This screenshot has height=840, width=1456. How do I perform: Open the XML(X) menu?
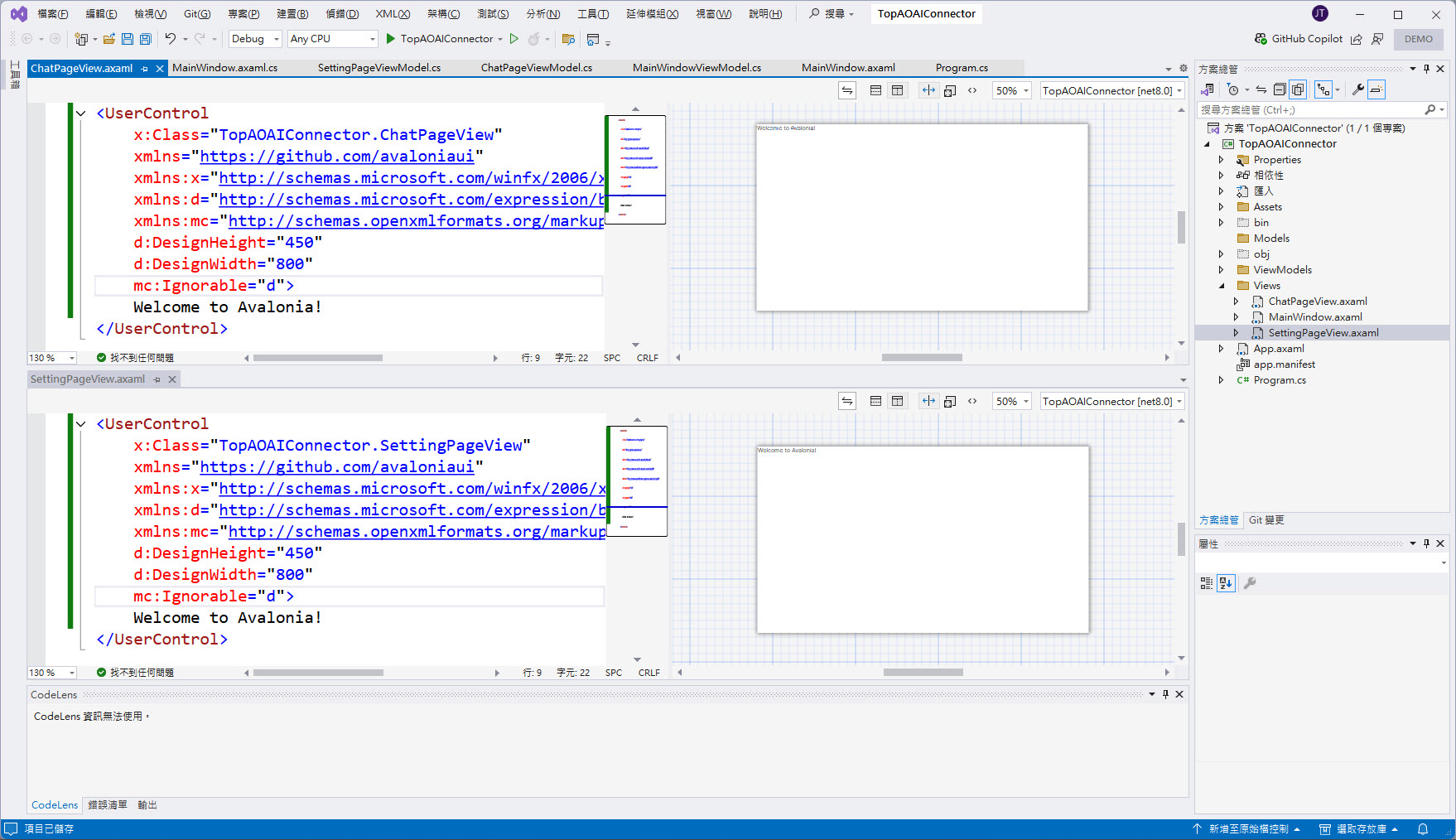pyautogui.click(x=393, y=14)
